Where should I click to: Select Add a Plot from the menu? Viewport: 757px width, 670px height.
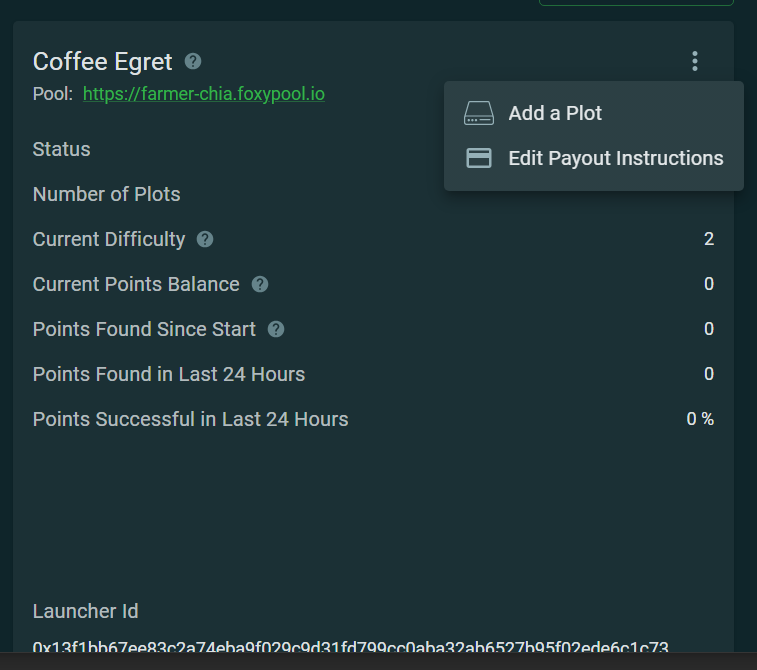pos(555,113)
